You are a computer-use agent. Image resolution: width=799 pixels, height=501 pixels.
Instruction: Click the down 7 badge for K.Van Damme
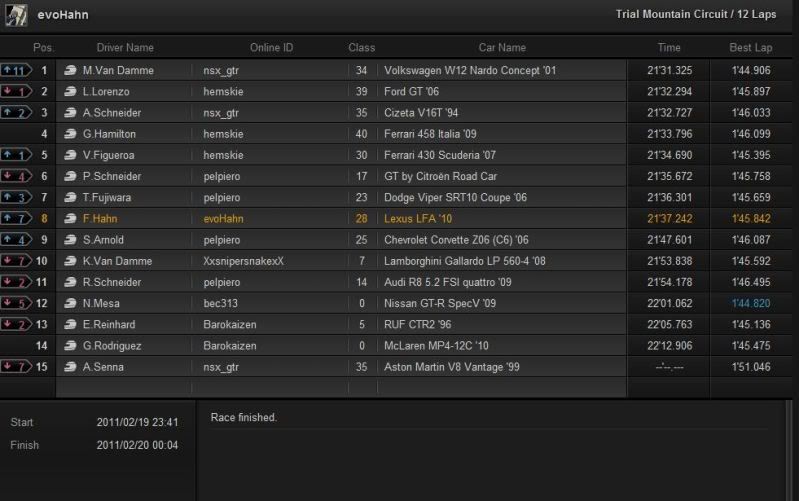[16, 261]
